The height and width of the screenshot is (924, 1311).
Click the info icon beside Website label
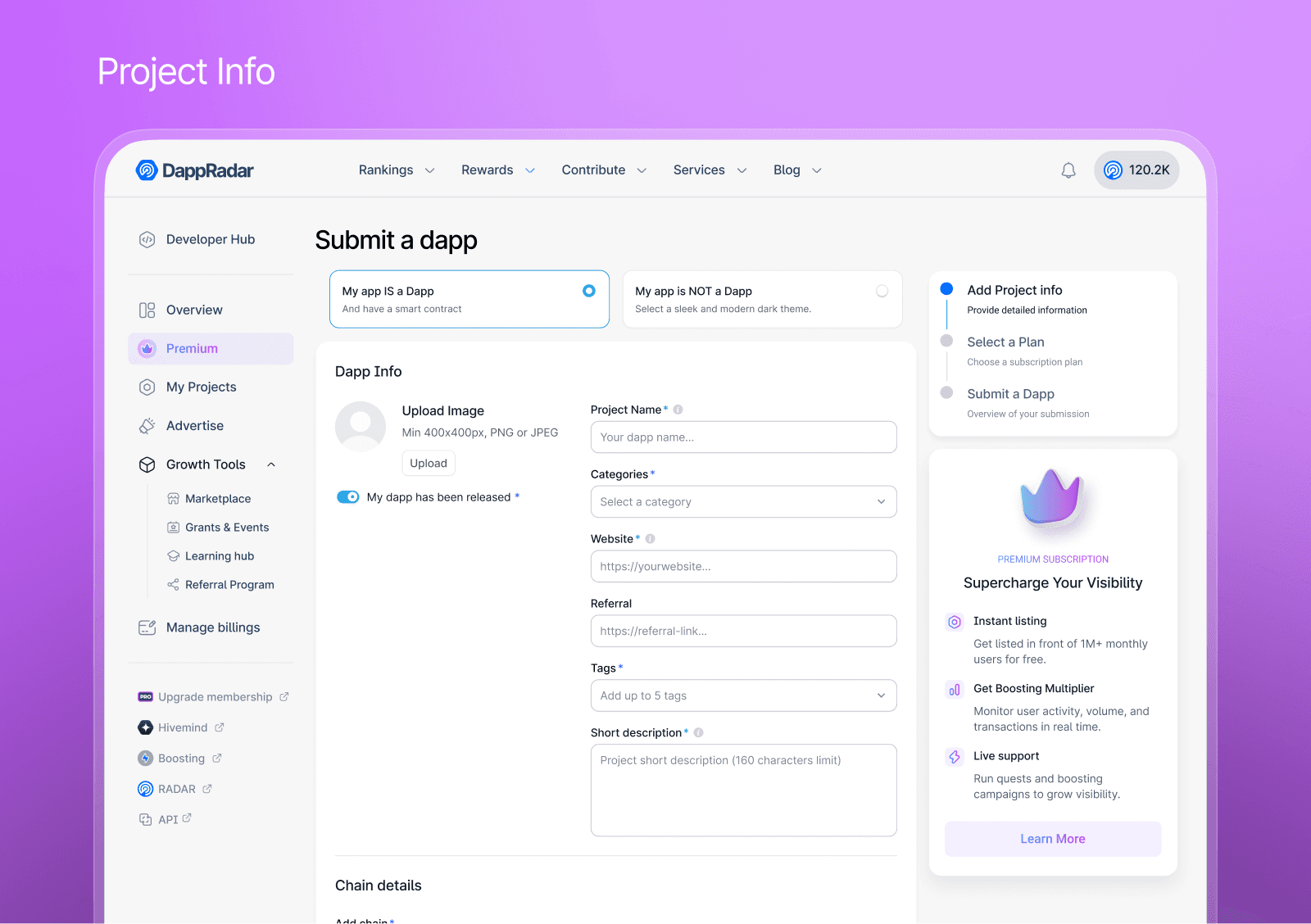[x=651, y=539]
